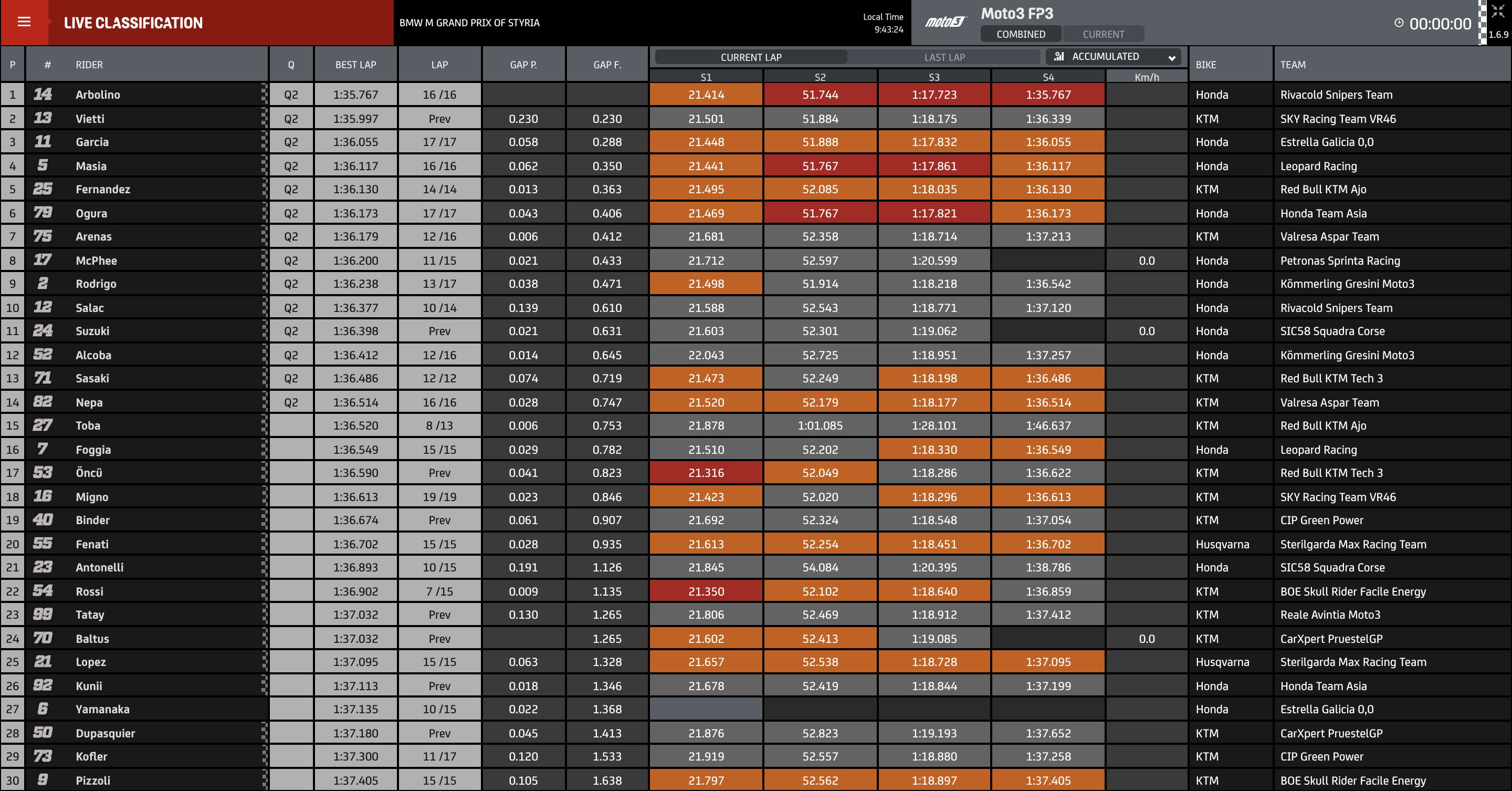Image resolution: width=1512 pixels, height=791 pixels.
Task: Exit fullscreen with the collapse arrows icon
Action: [x=1498, y=11]
